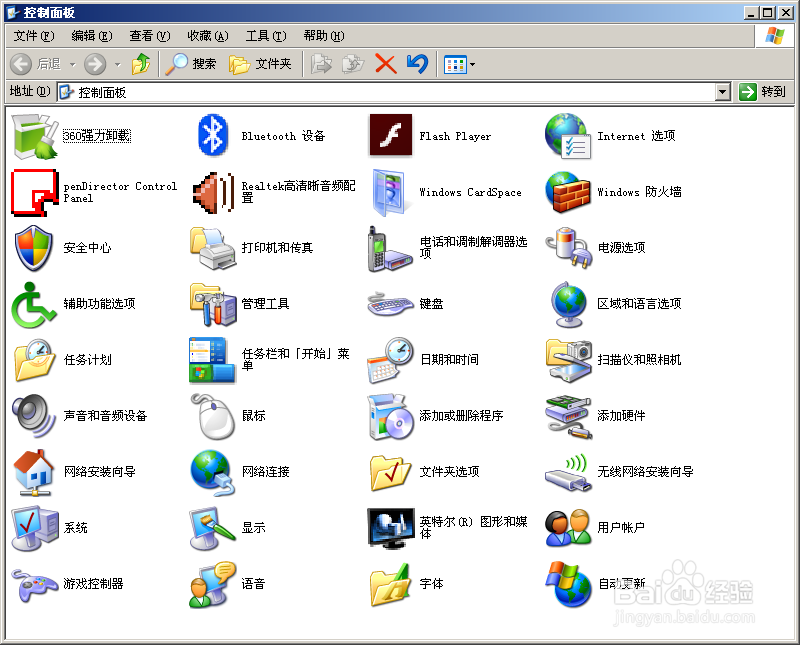Image resolution: width=800 pixels, height=645 pixels.
Task: Open 网络安装向导 house icon
Action: tap(34, 473)
